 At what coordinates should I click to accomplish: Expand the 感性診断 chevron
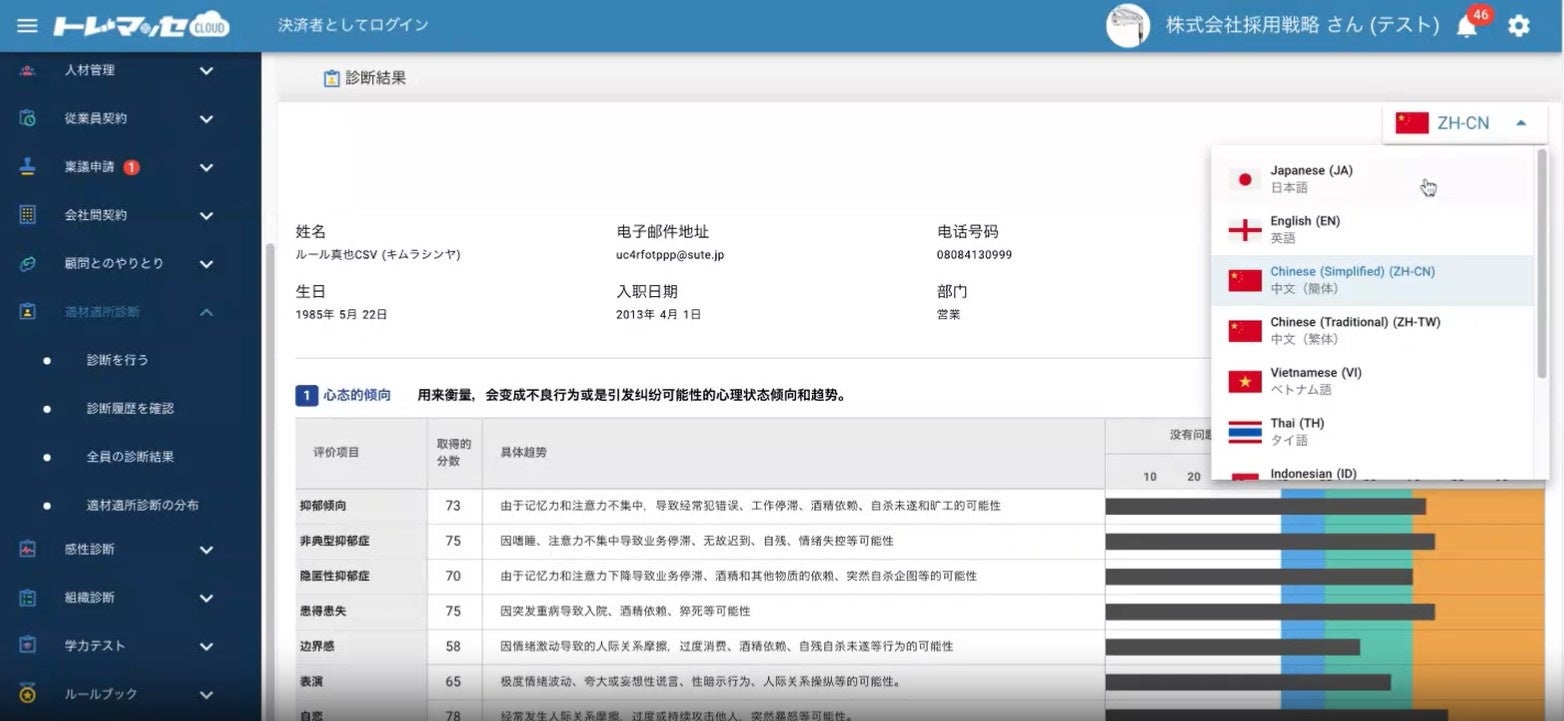[206, 549]
